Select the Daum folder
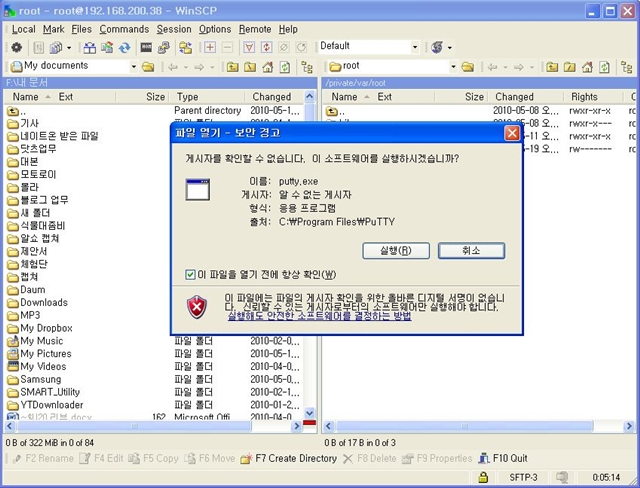The height and width of the screenshot is (488, 640). [x=26, y=290]
